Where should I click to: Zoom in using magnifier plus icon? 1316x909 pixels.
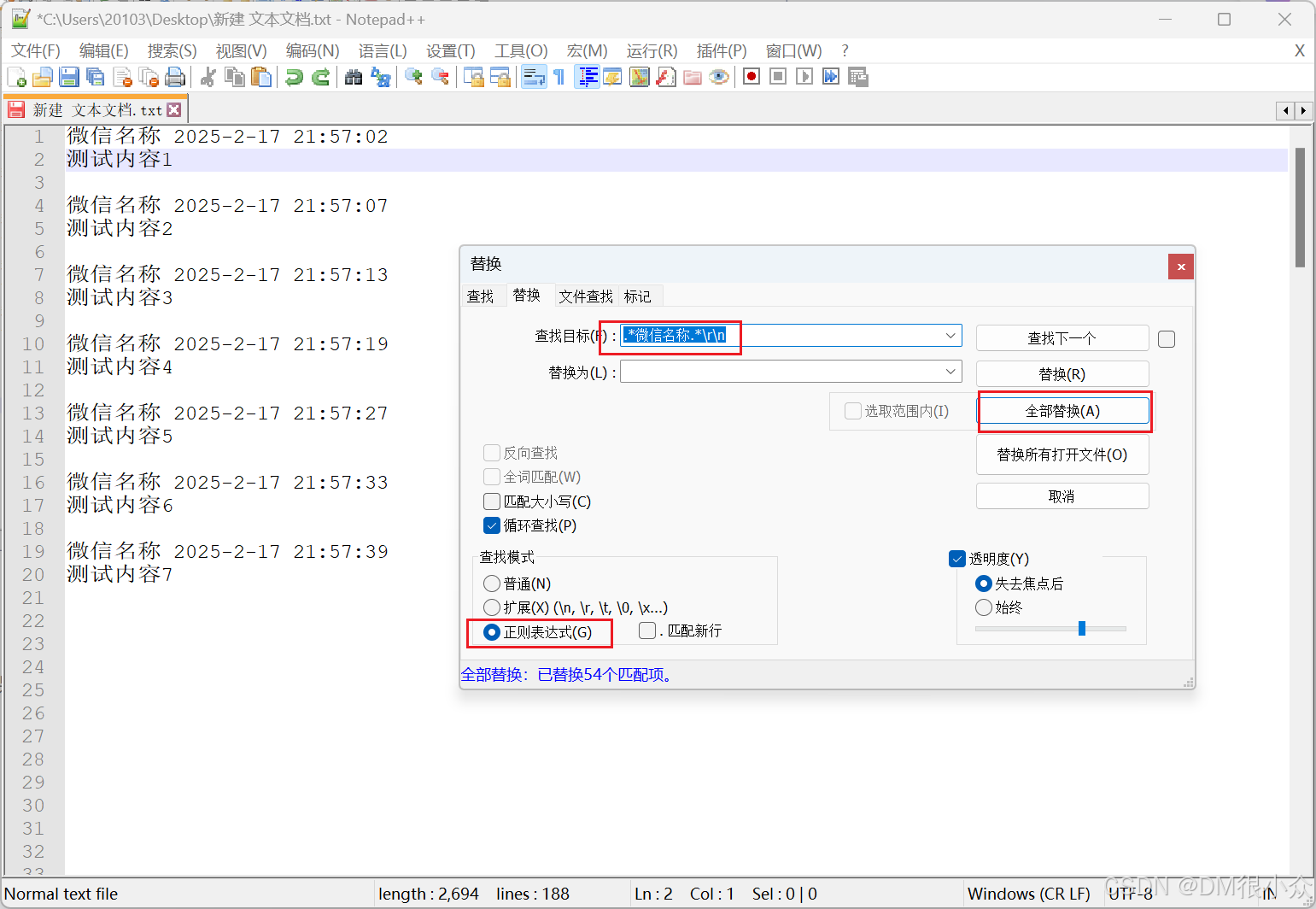[413, 77]
